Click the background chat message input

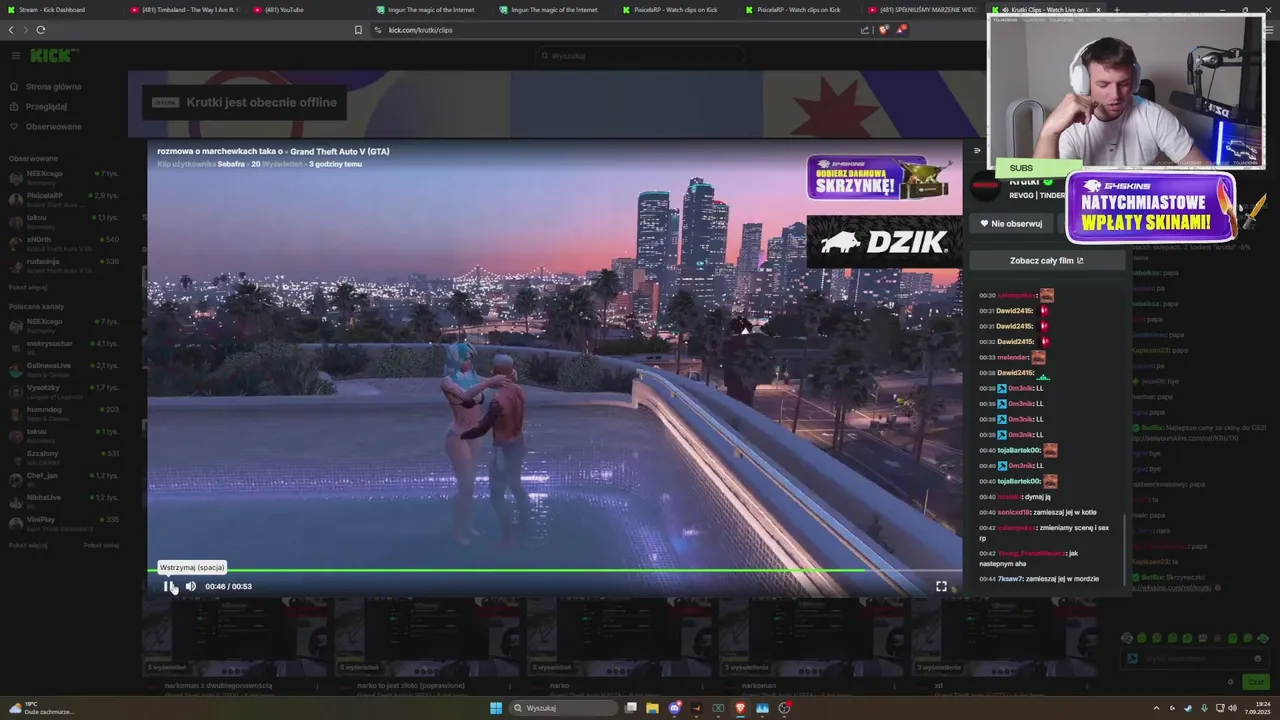point(1195,659)
